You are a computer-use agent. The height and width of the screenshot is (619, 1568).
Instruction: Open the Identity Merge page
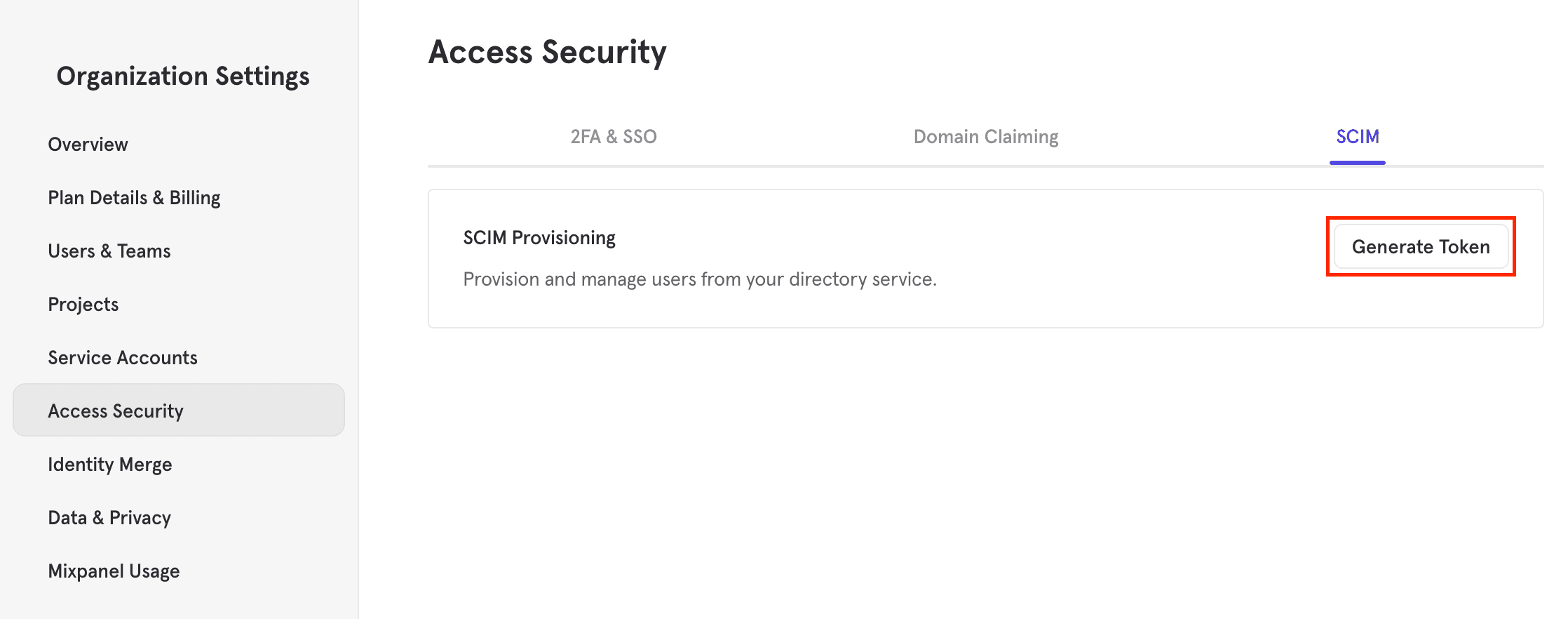point(109,464)
